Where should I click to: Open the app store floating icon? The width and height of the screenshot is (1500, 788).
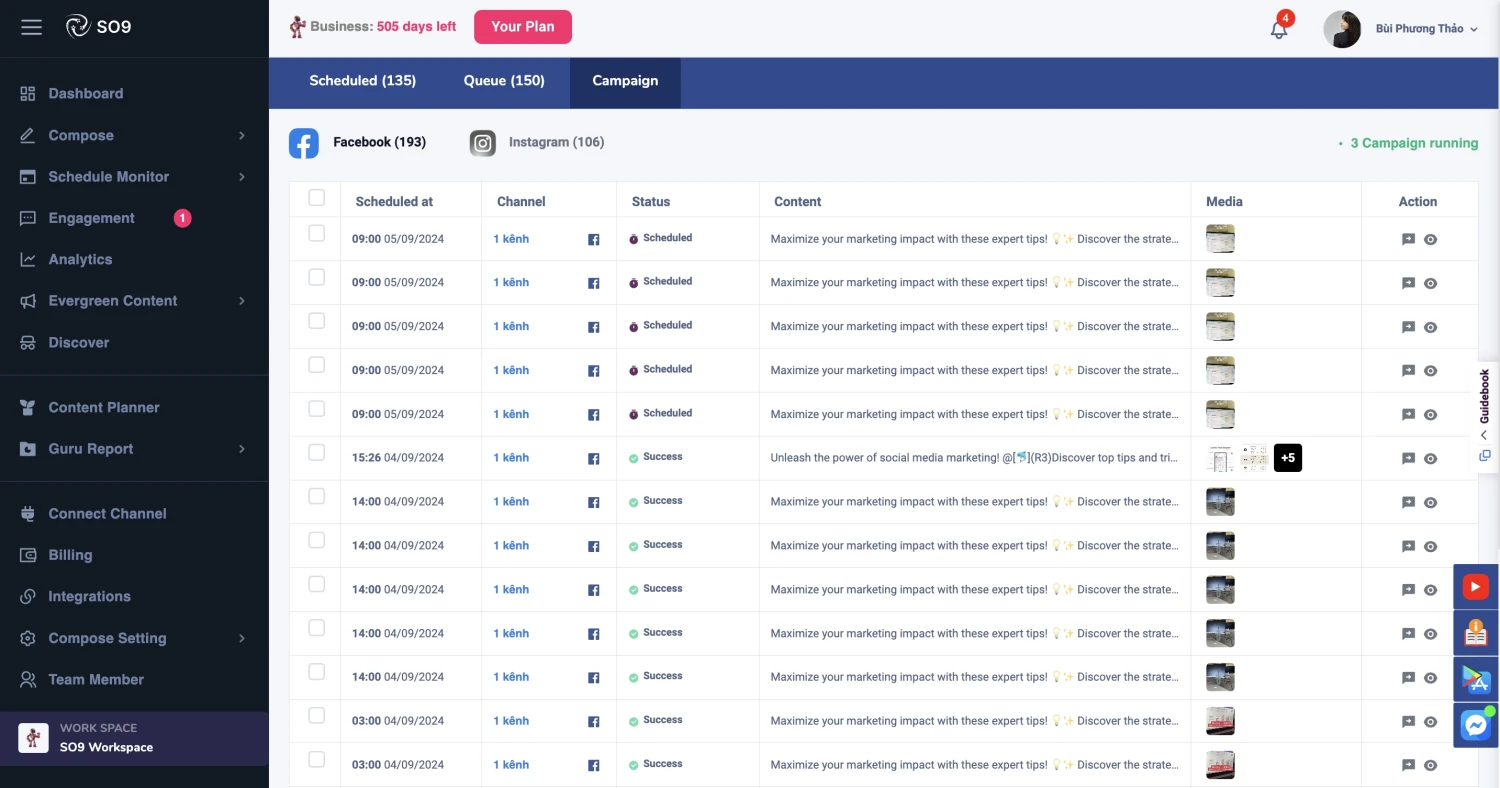1476,679
